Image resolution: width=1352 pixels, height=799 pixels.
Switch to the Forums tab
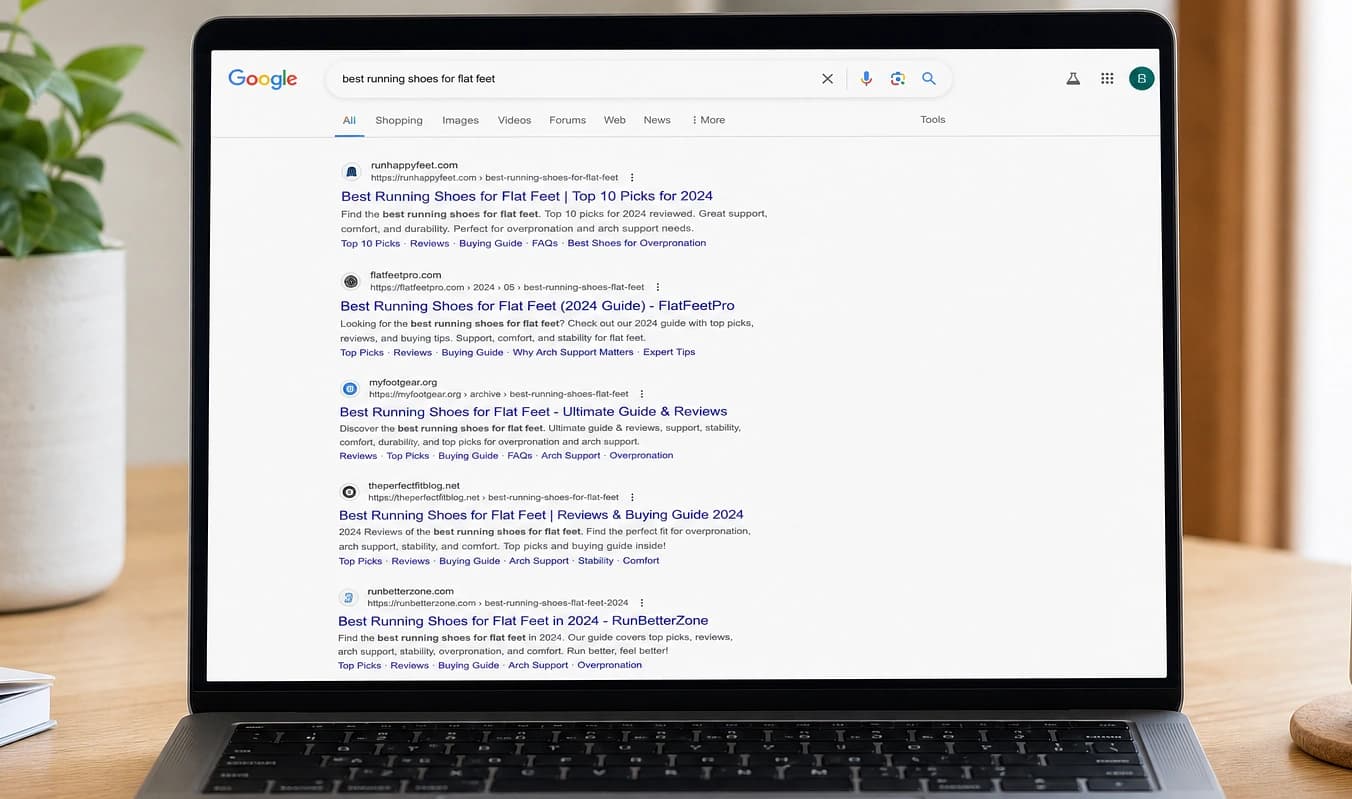coord(567,120)
